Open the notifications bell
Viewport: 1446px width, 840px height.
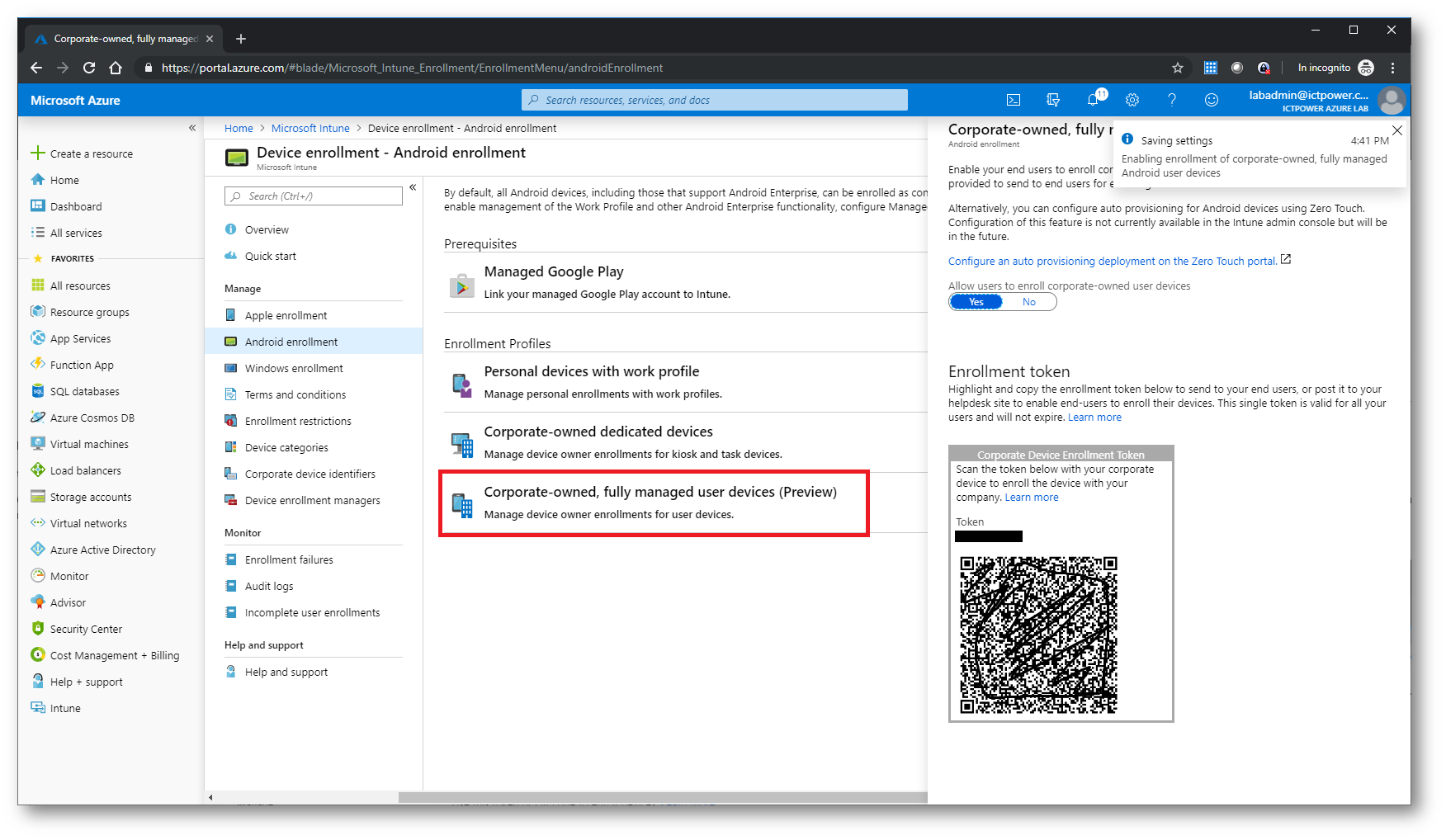pyautogui.click(x=1093, y=100)
